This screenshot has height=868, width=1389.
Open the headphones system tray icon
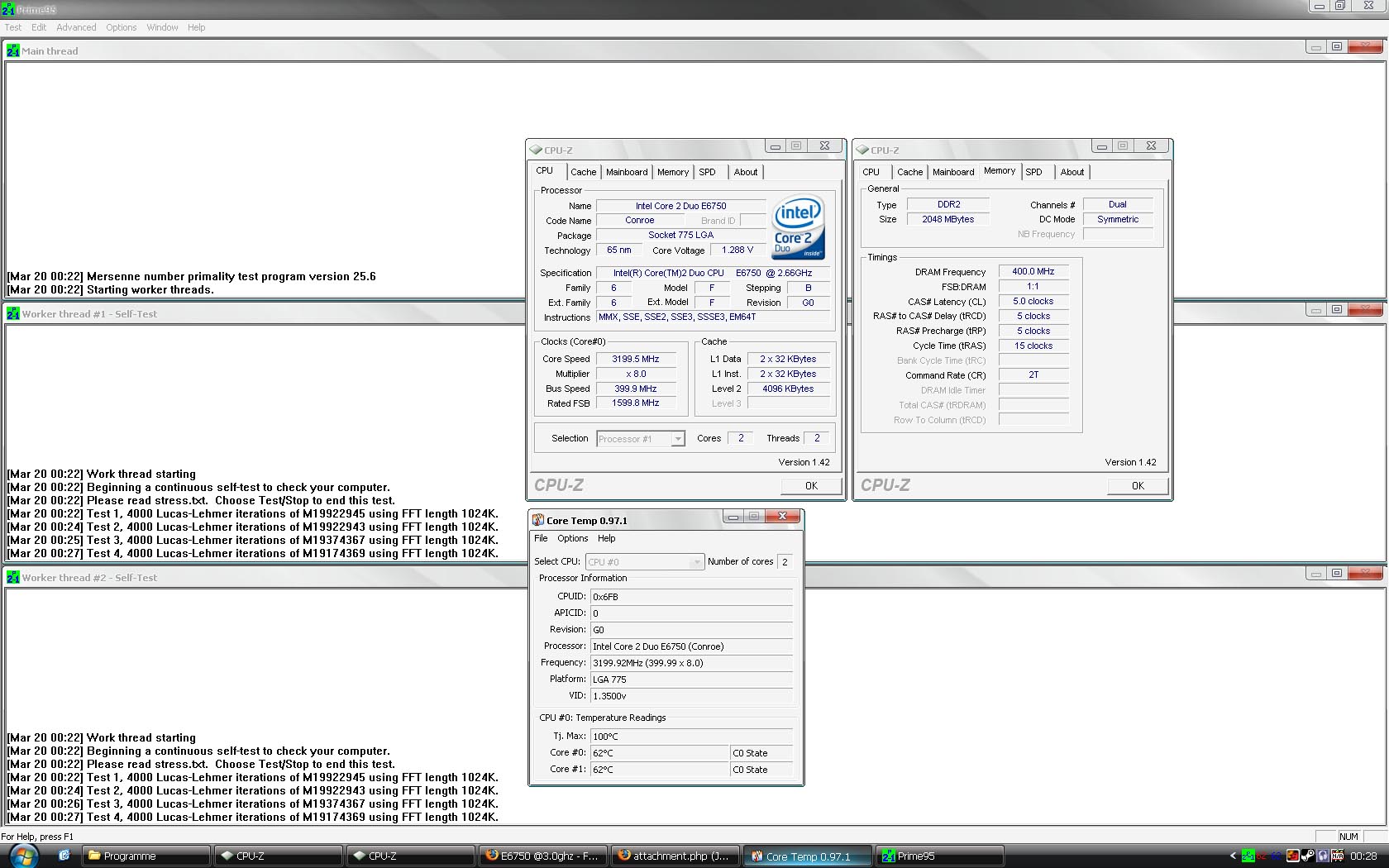pos(1322,856)
